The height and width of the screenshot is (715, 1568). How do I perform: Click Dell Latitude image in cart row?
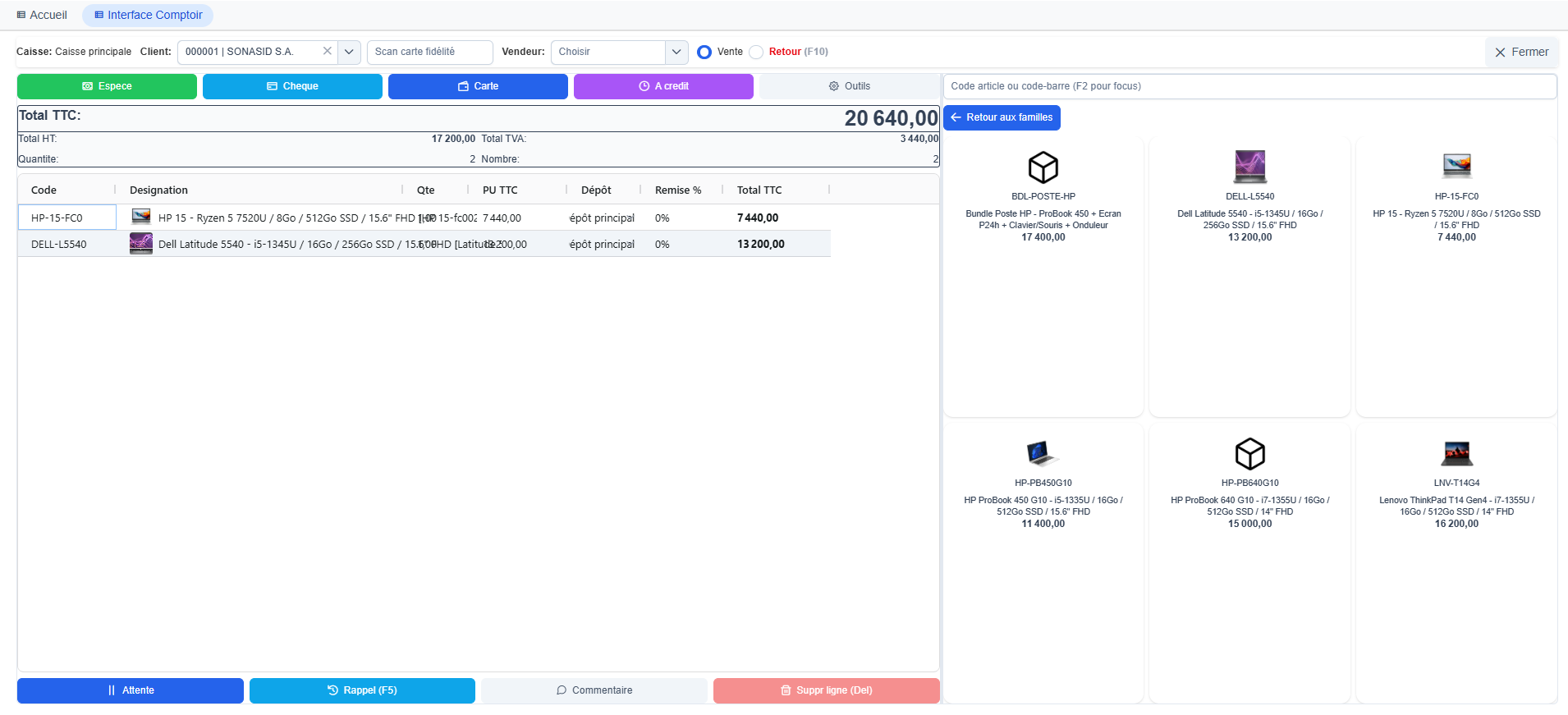(x=141, y=243)
